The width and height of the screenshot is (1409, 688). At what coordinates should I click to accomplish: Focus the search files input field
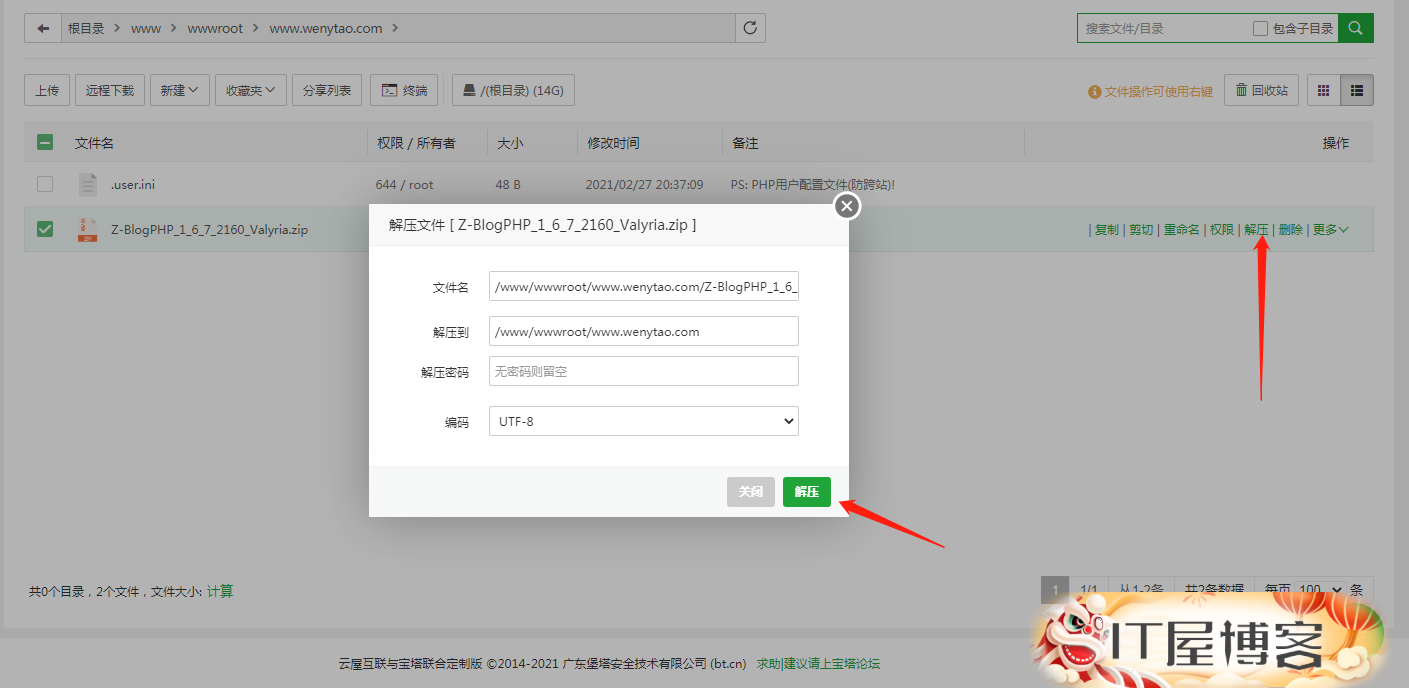pos(1163,28)
